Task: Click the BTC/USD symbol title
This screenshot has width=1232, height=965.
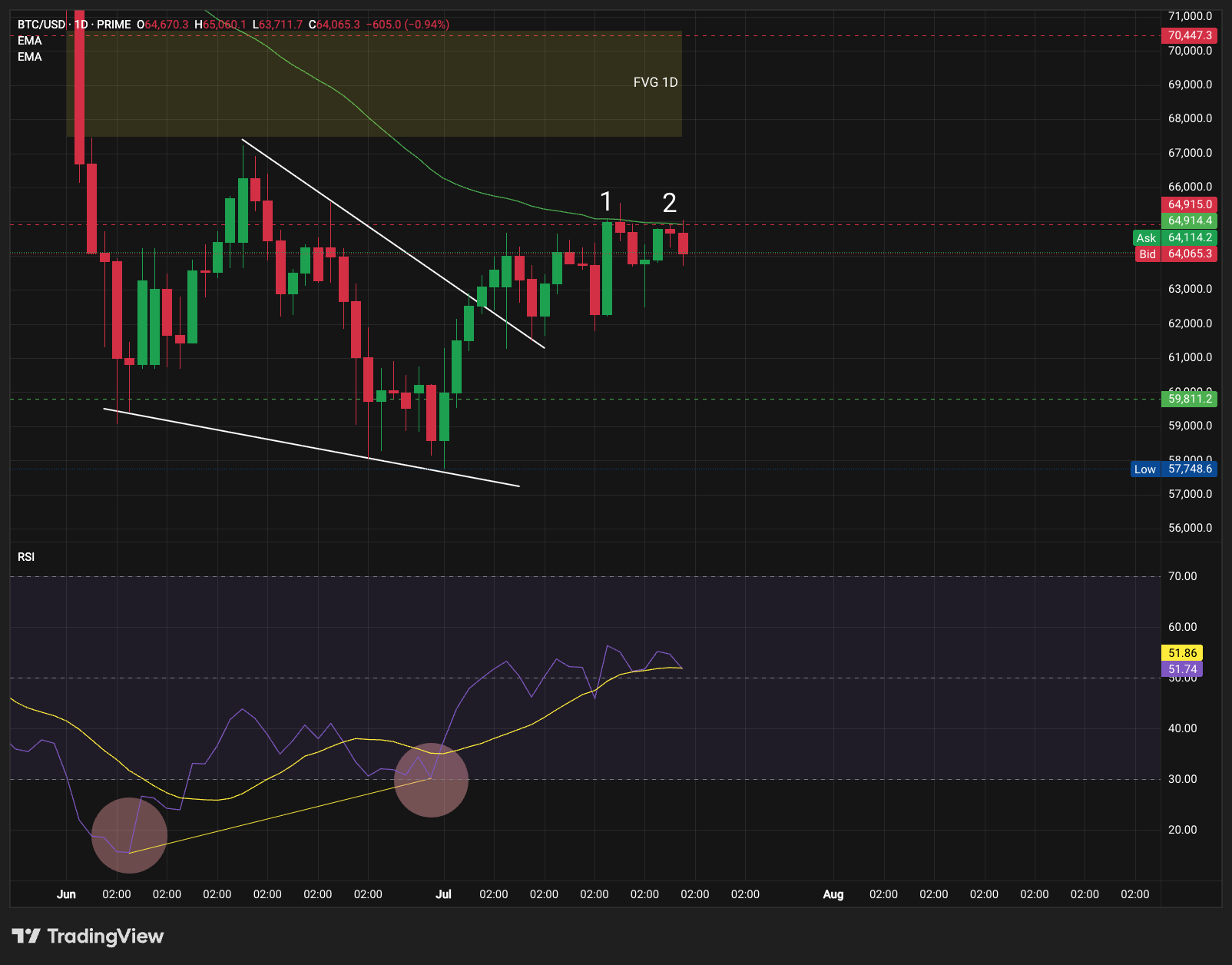Action: click(x=41, y=25)
